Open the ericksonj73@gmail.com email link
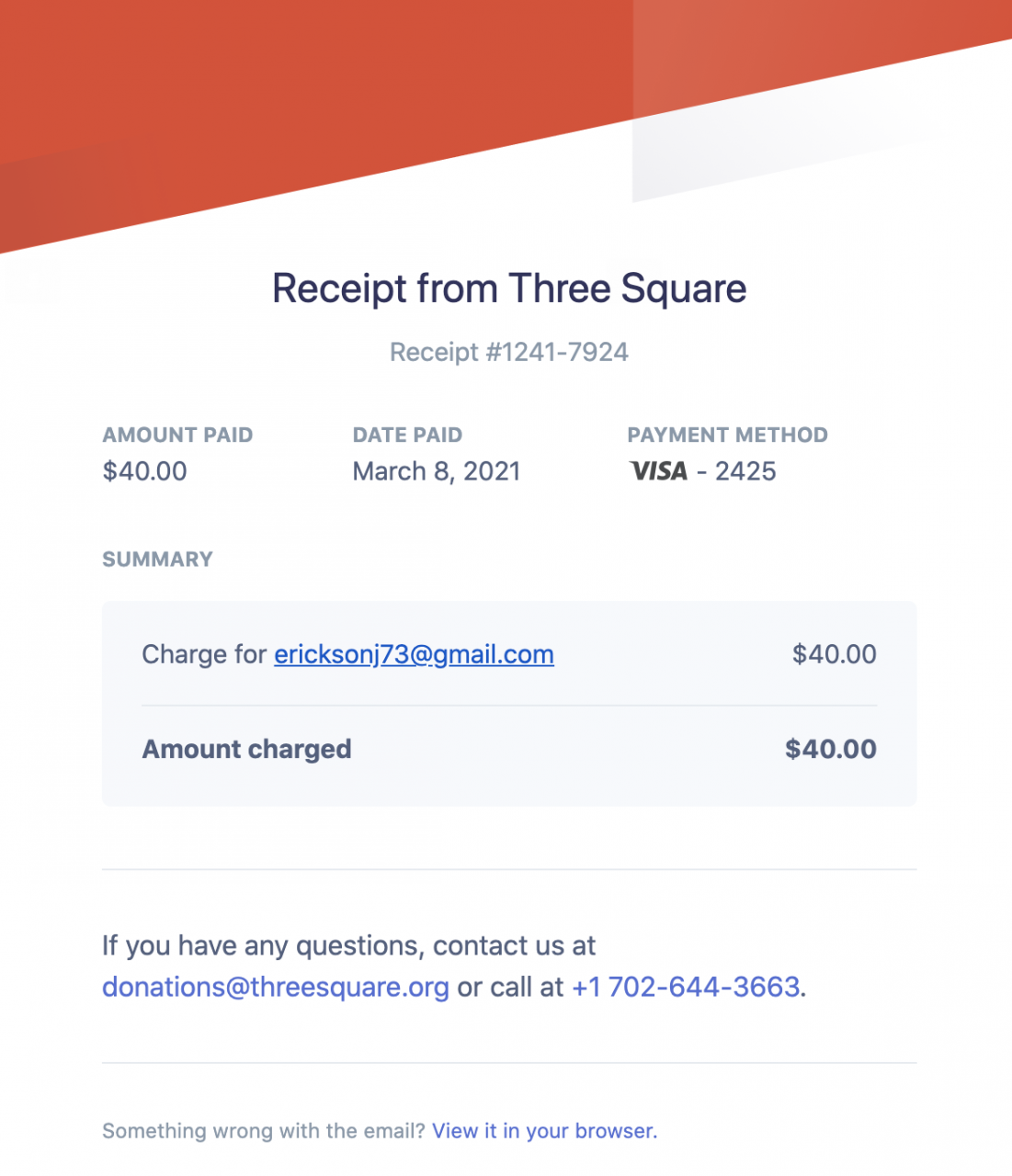The height and width of the screenshot is (1176, 1012). tap(414, 654)
